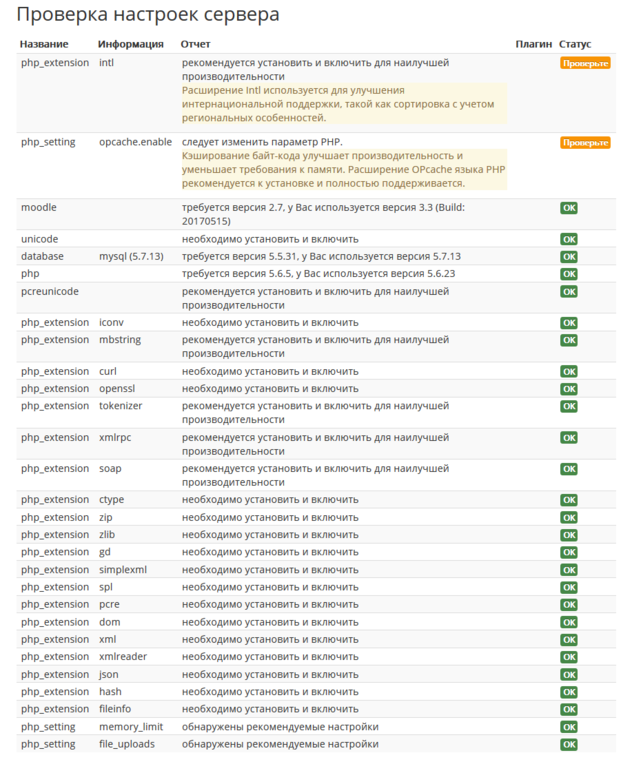Click the OK badge for curl extension
The height and width of the screenshot is (764, 632).
tap(569, 372)
